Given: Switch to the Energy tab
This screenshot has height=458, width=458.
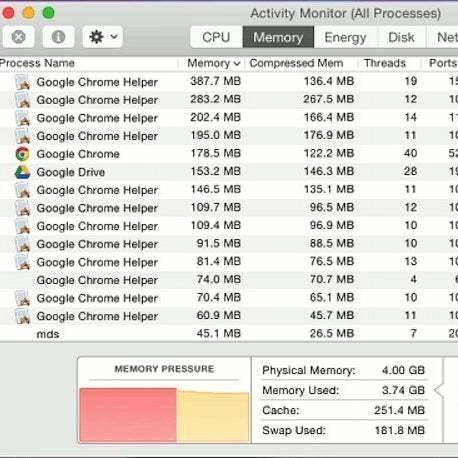Looking at the screenshot, I should tap(345, 37).
